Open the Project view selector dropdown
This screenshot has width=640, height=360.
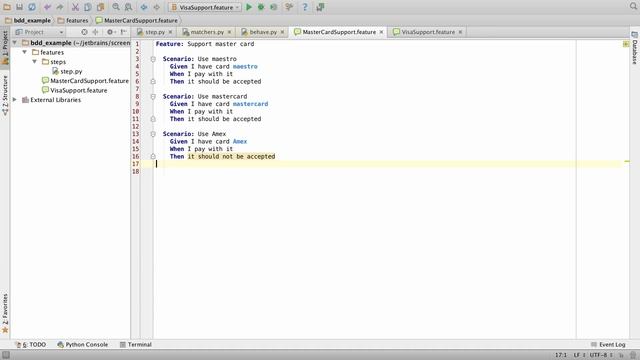pyautogui.click(x=39, y=32)
